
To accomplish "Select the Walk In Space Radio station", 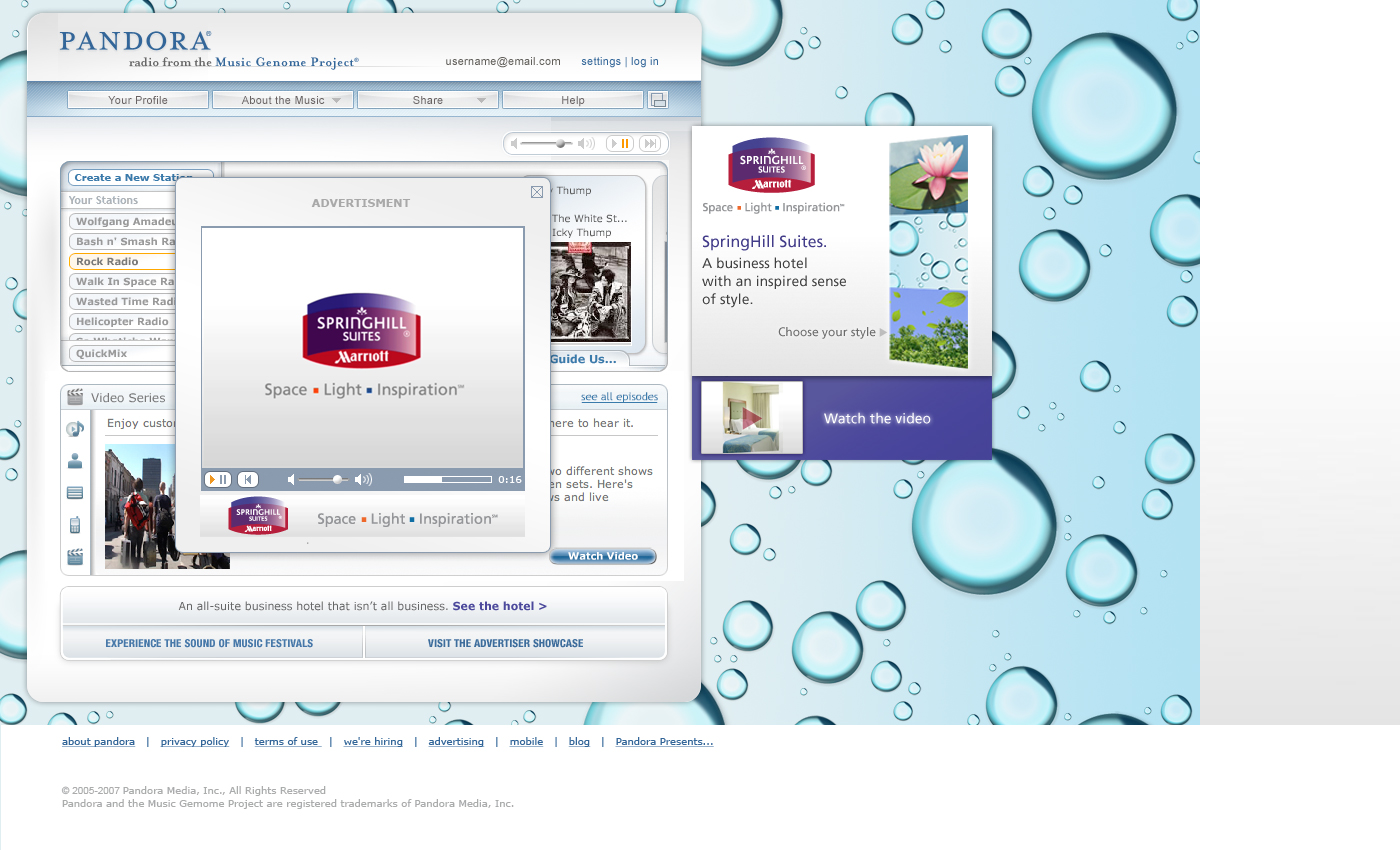I will (123, 281).
